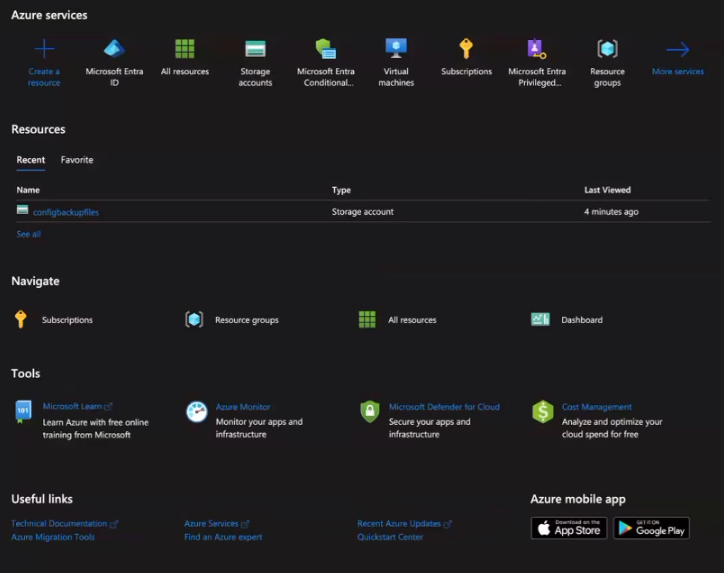The height and width of the screenshot is (573, 724).
Task: Sort resources by Last Viewed column
Action: 607,190
